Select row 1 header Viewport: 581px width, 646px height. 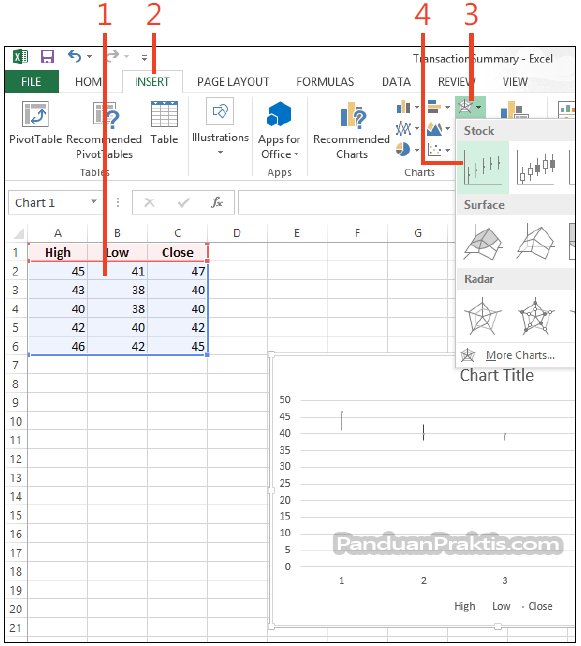click(x=16, y=253)
